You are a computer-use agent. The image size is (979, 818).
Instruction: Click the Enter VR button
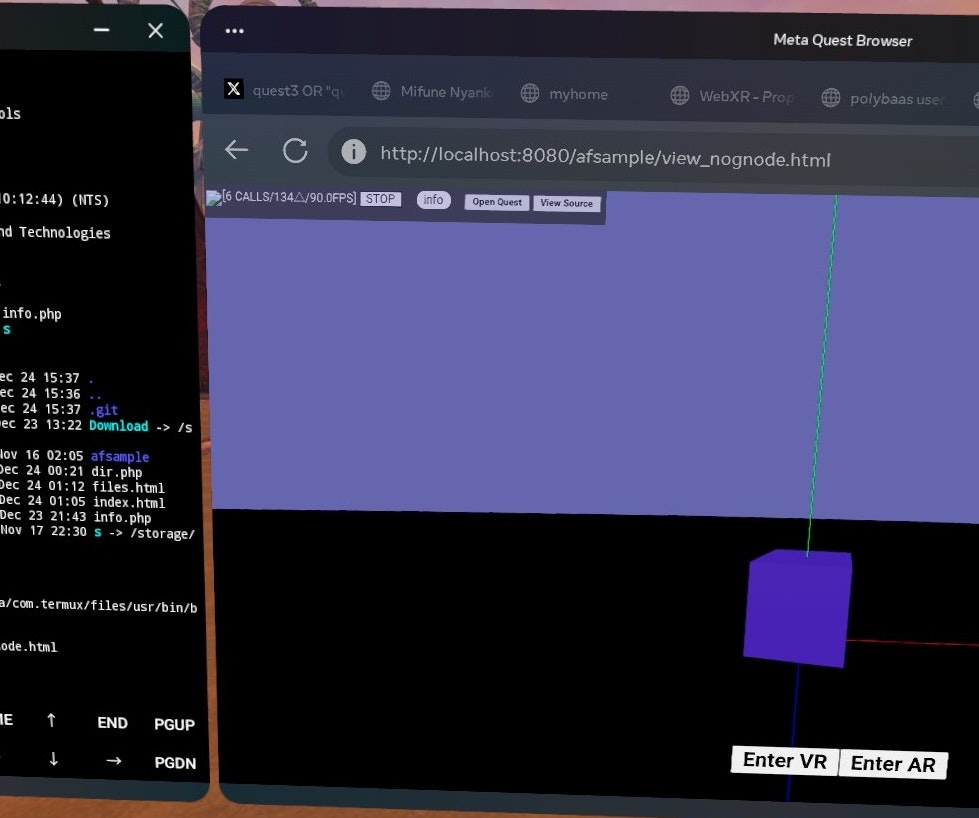(x=784, y=761)
